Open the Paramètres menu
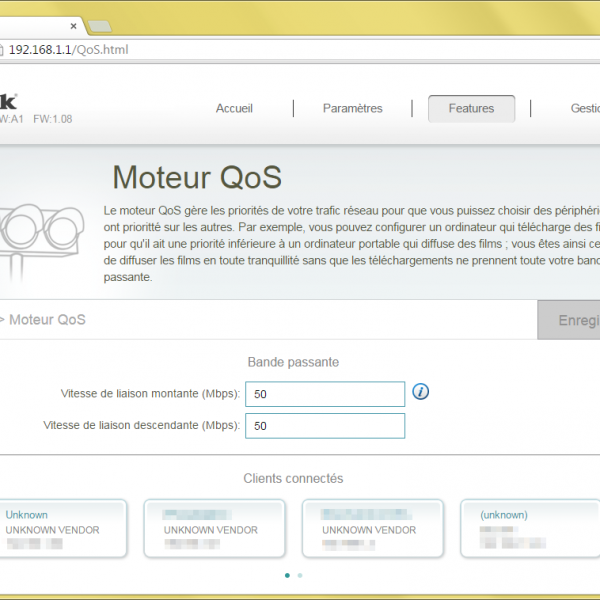 [x=352, y=108]
